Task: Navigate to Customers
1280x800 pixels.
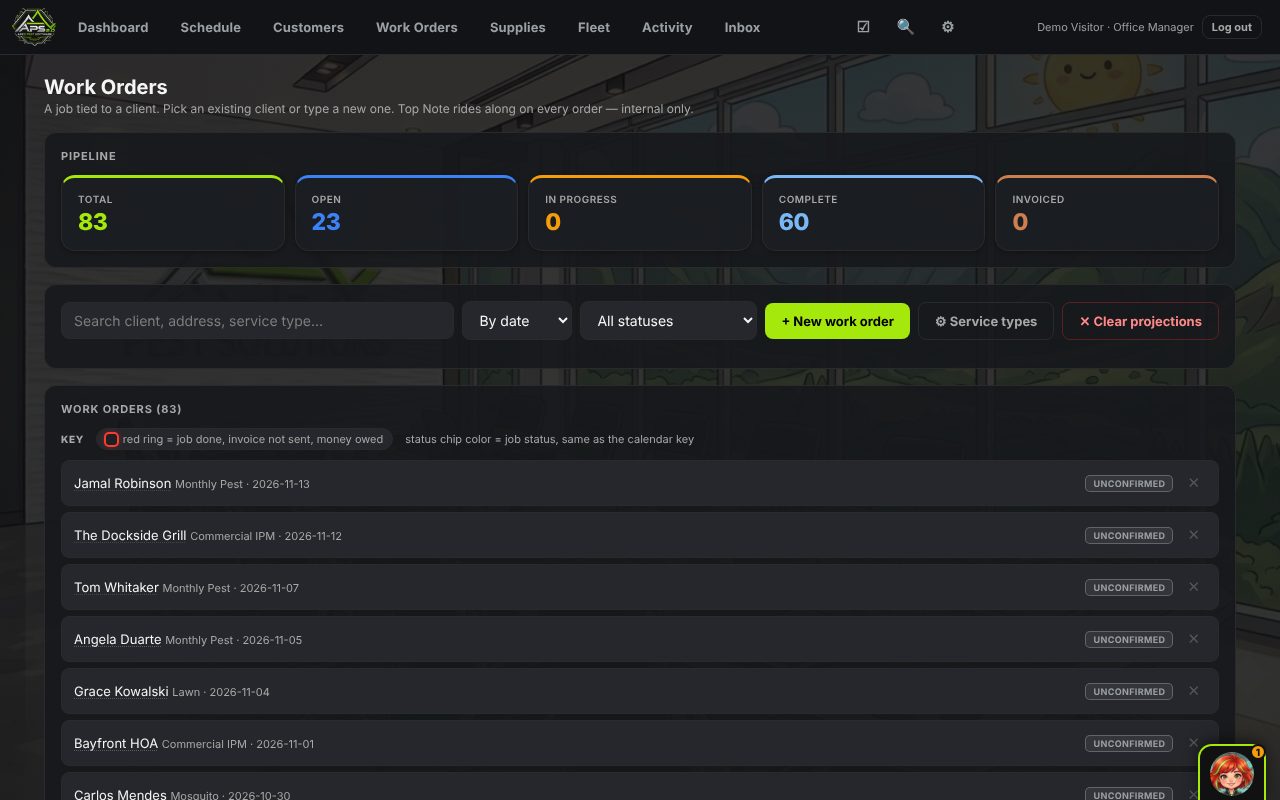Action: click(308, 27)
